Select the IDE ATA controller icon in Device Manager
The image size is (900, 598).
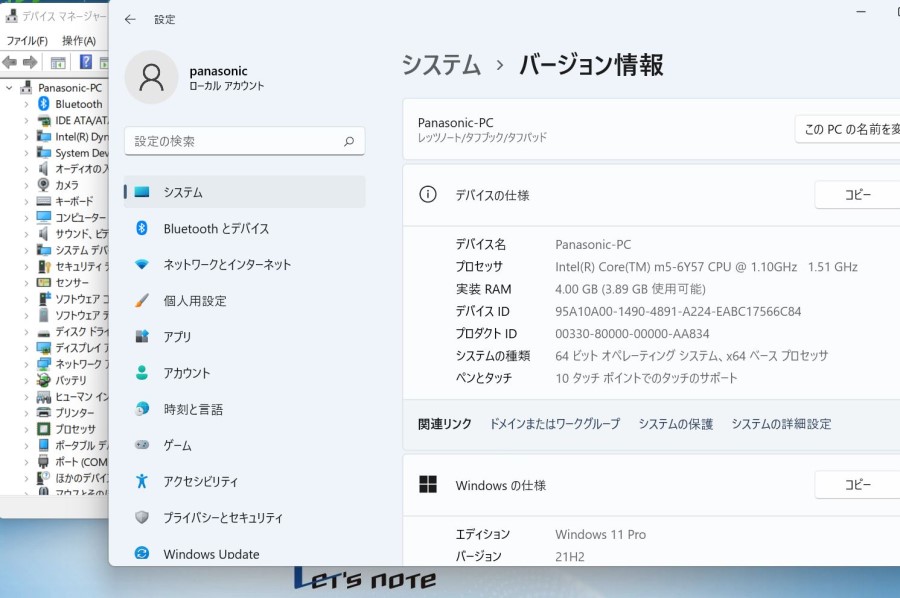44,121
